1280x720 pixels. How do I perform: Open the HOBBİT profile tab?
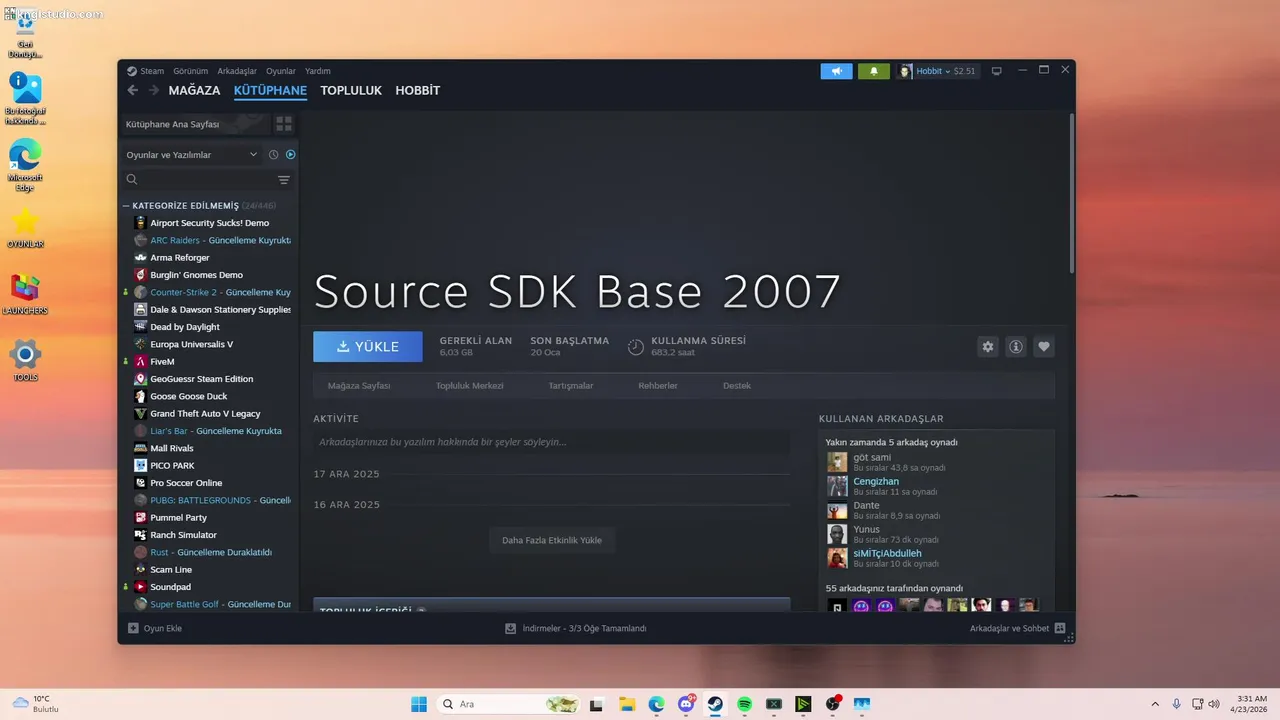[418, 90]
